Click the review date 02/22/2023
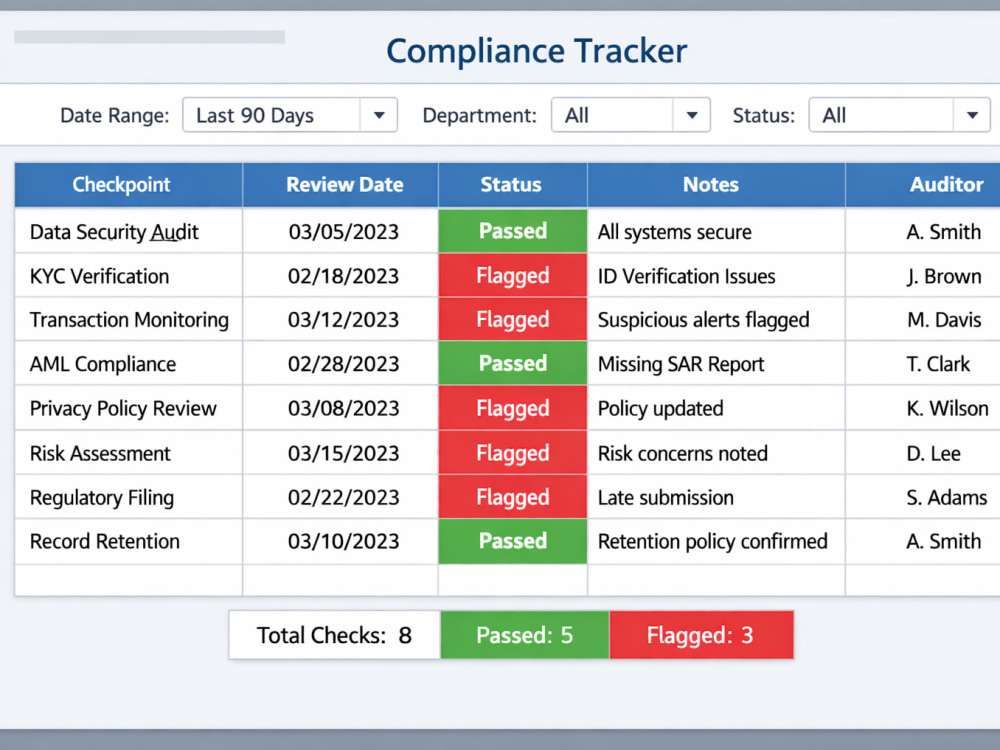 click(344, 497)
